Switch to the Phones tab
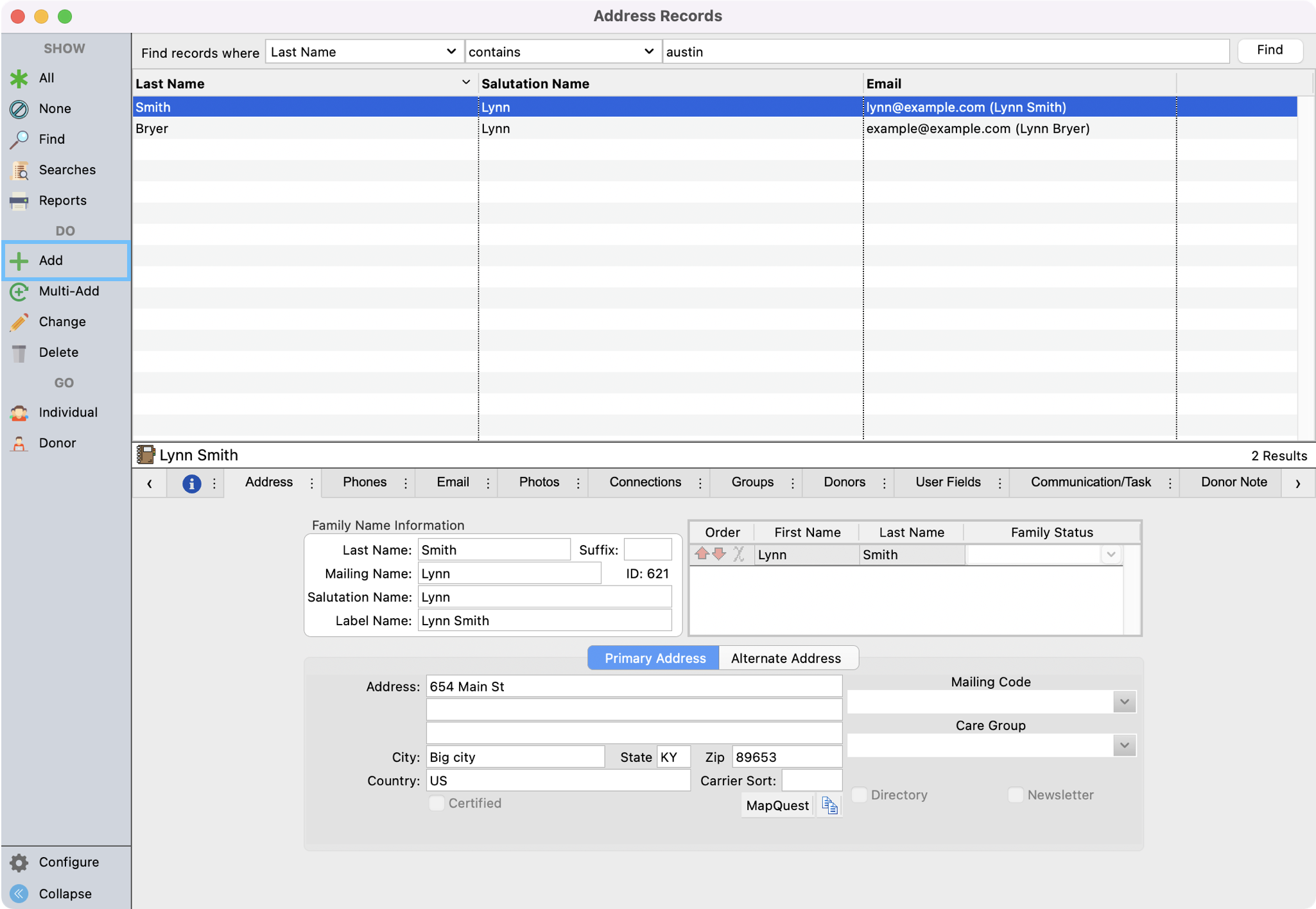This screenshot has height=909, width=1316. tap(365, 482)
